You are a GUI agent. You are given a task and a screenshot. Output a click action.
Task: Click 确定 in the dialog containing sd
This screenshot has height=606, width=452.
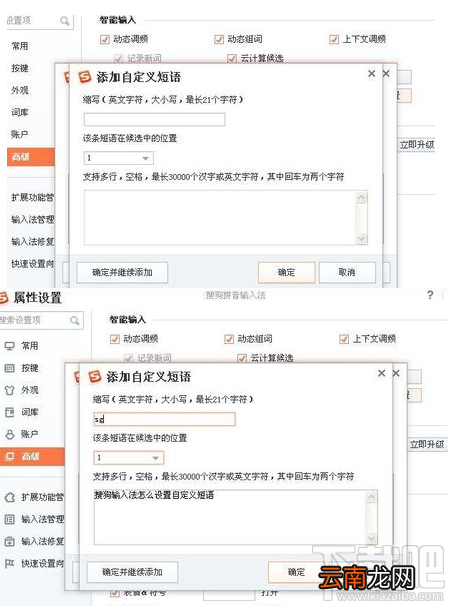(296, 572)
